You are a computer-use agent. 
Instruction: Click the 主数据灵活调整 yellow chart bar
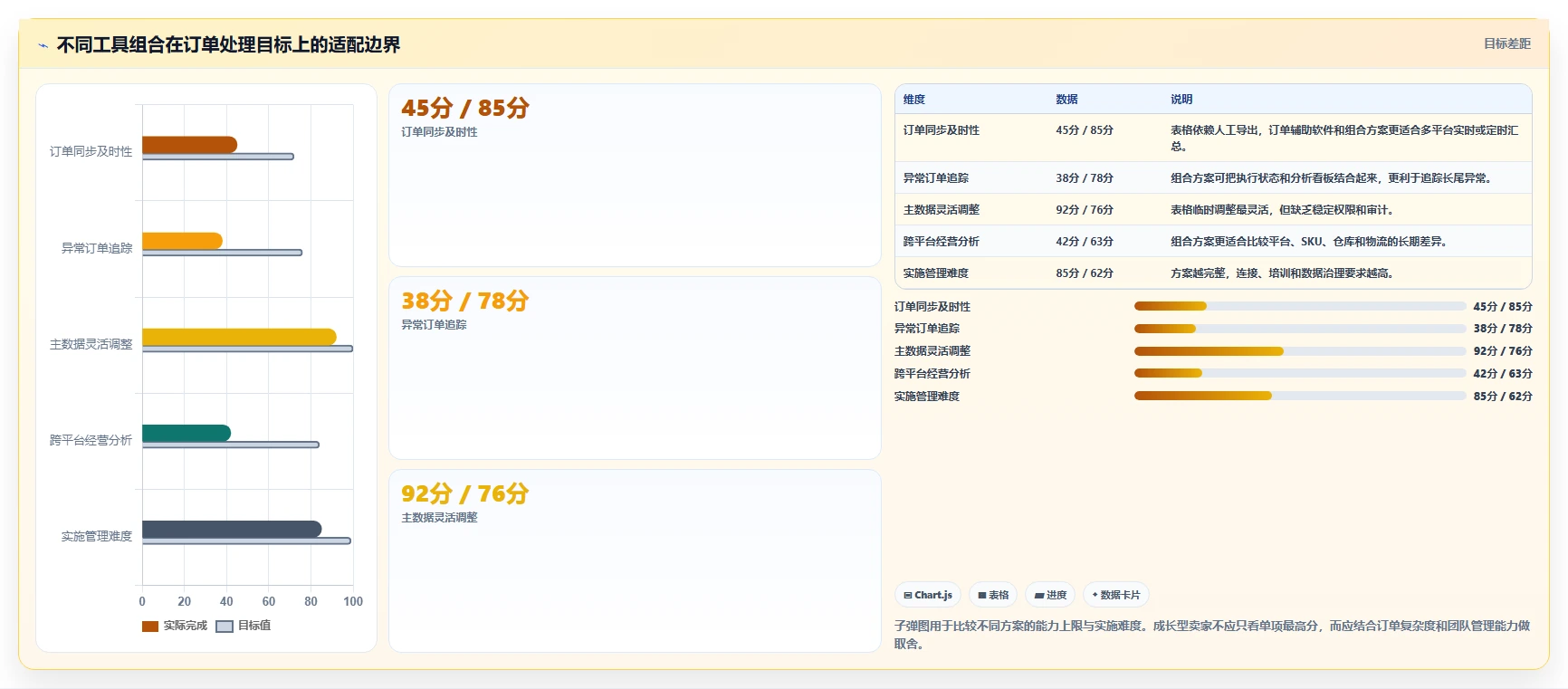(239, 337)
